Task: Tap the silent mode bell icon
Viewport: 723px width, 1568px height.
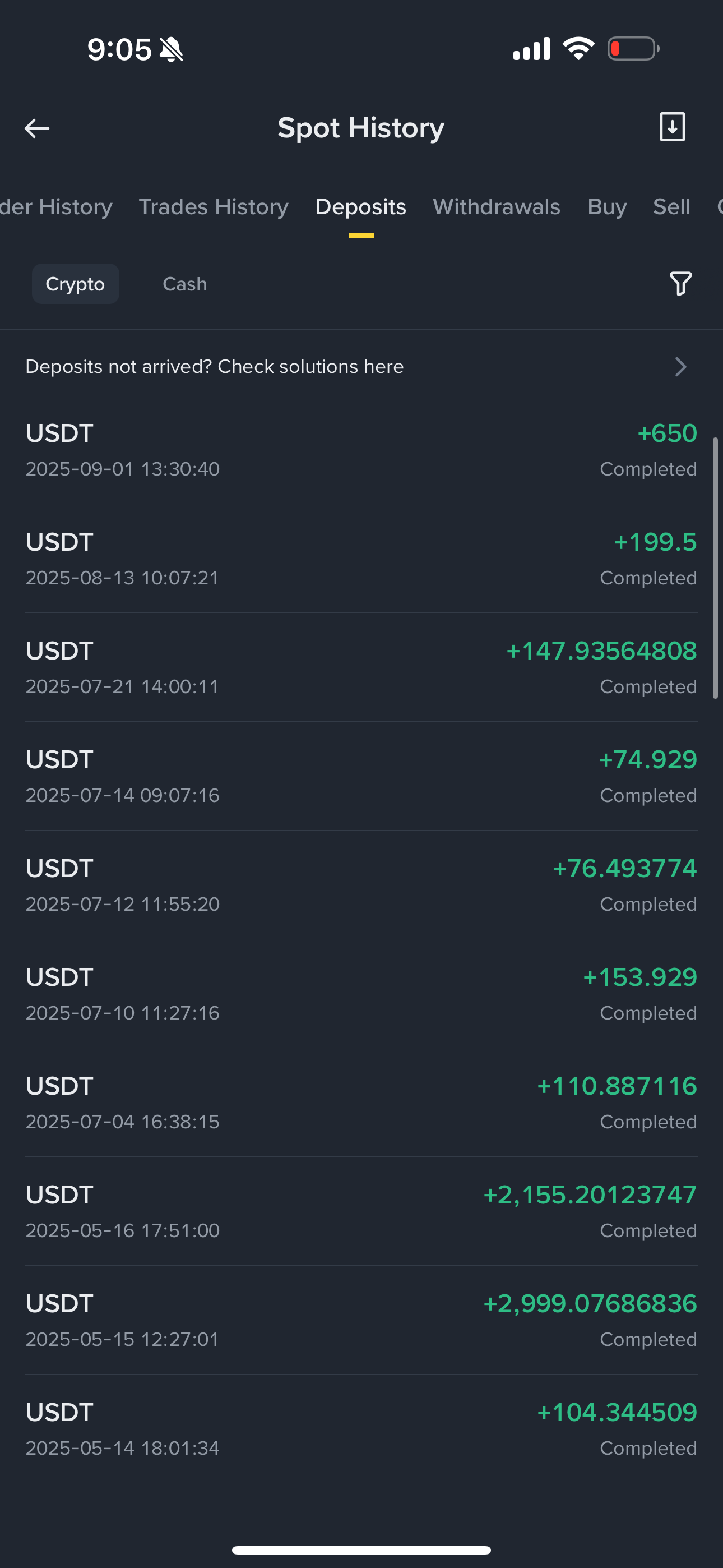Action: 171,49
